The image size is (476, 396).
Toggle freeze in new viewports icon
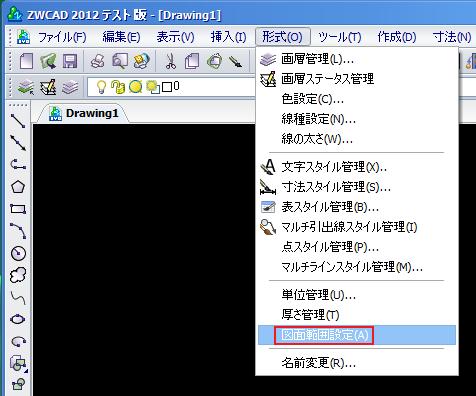pos(153,87)
